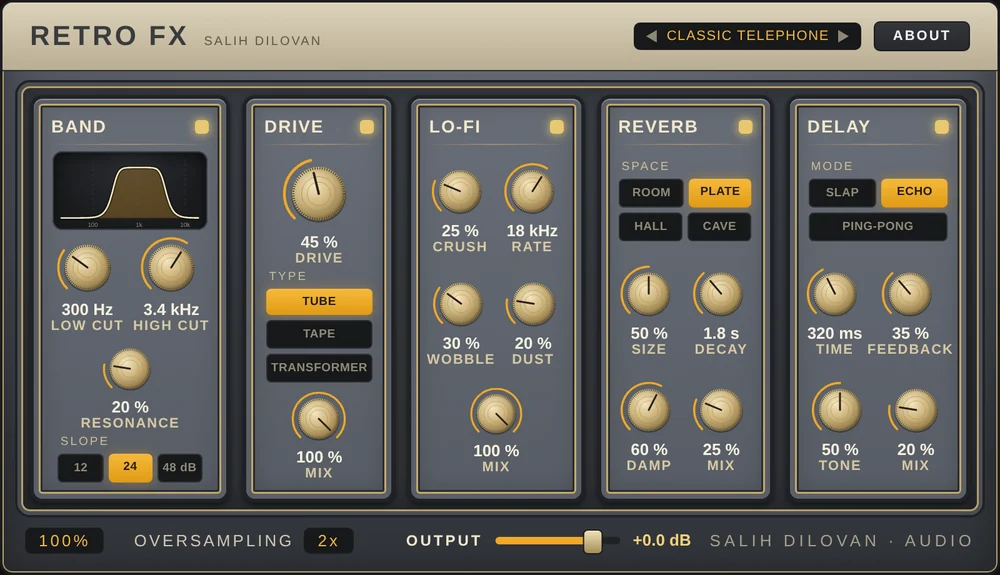
Task: Click the Lo-Fi Rate knob
Action: [x=531, y=192]
